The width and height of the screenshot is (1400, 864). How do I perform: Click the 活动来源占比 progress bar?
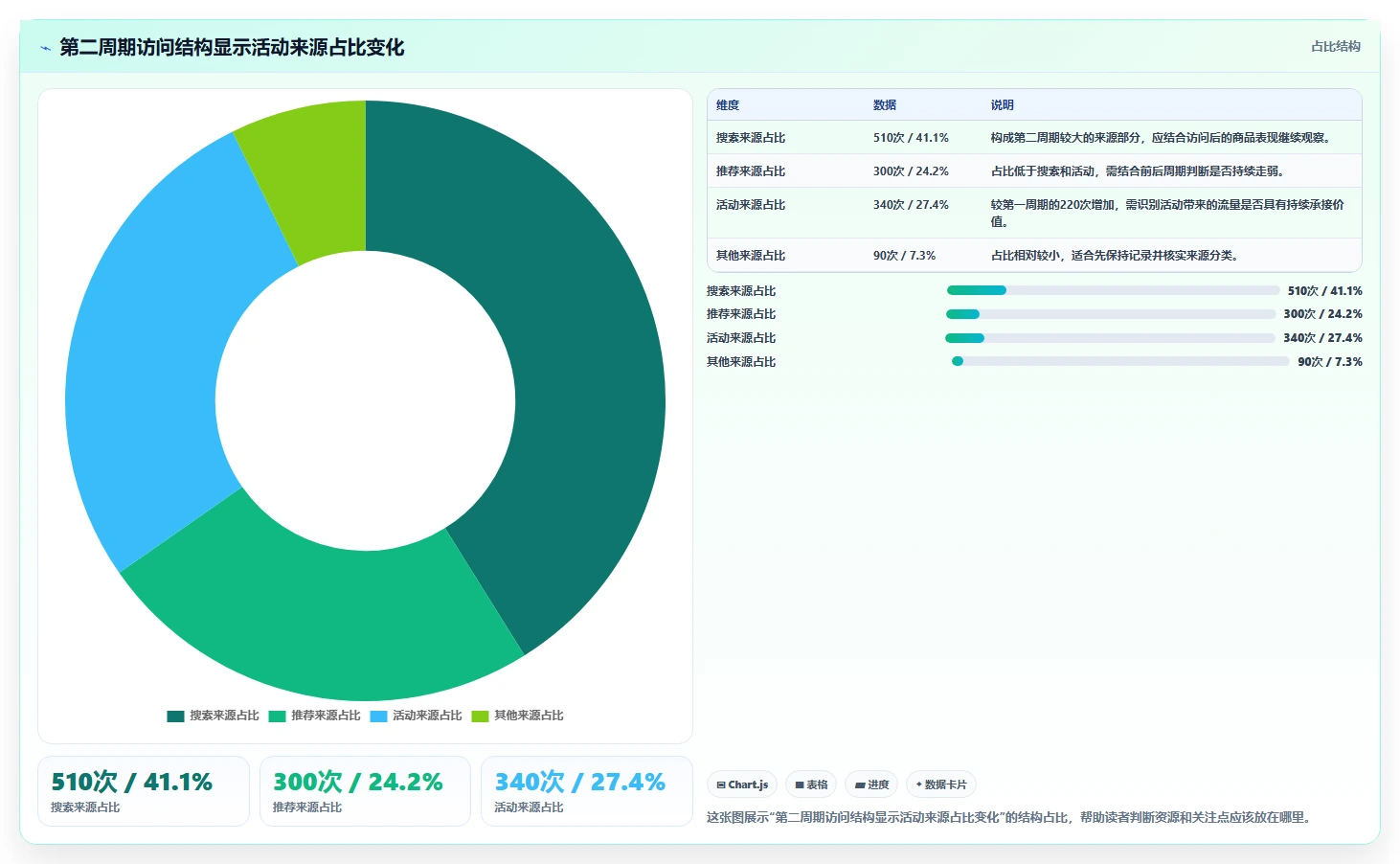click(1111, 338)
